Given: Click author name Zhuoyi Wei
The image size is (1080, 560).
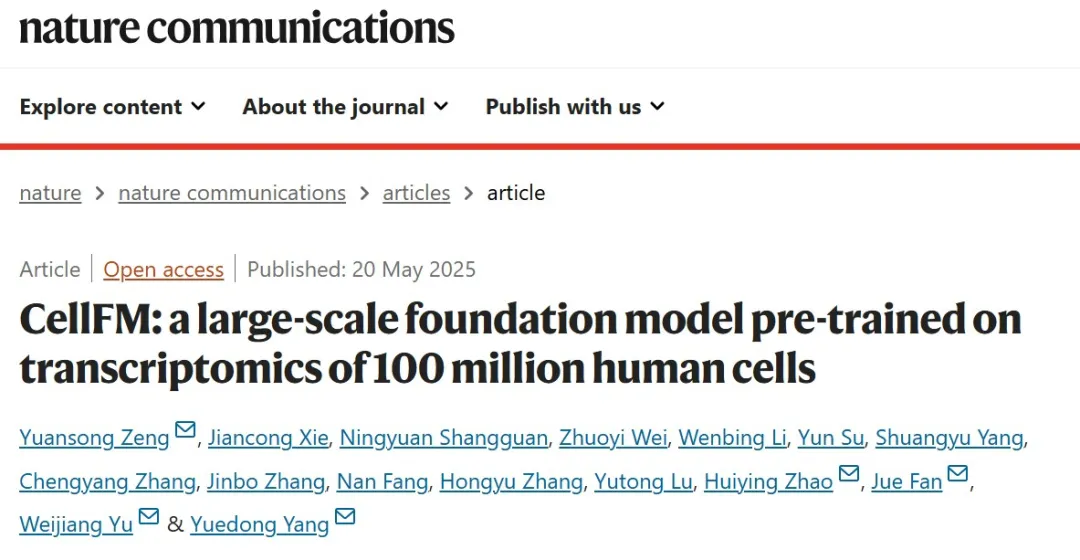Looking at the screenshot, I should tap(613, 438).
